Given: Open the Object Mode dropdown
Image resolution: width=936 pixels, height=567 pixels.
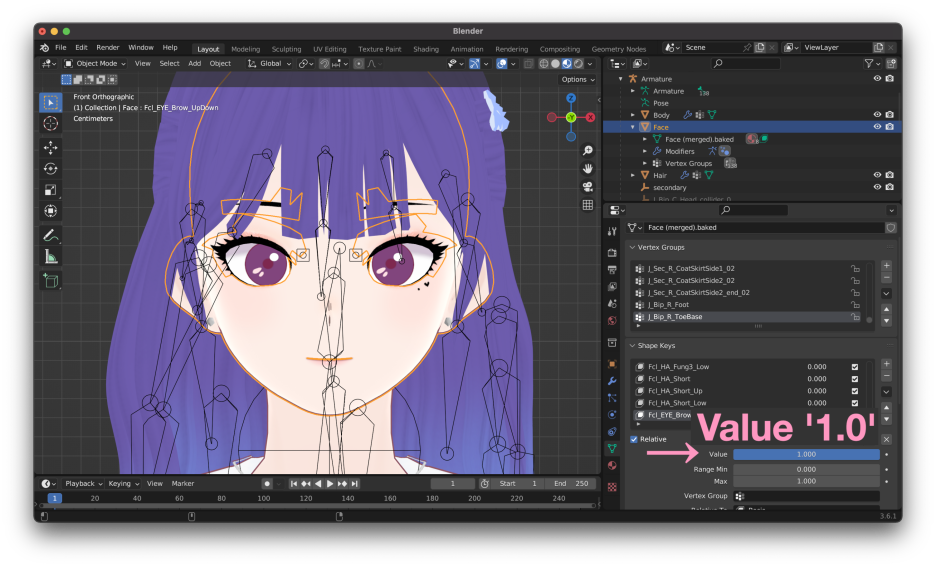Looking at the screenshot, I should 96,63.
